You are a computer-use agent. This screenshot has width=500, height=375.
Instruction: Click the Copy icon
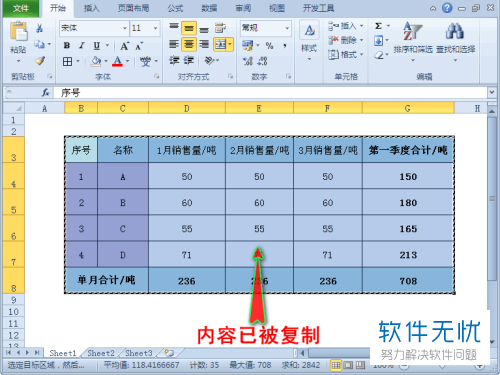[39, 44]
